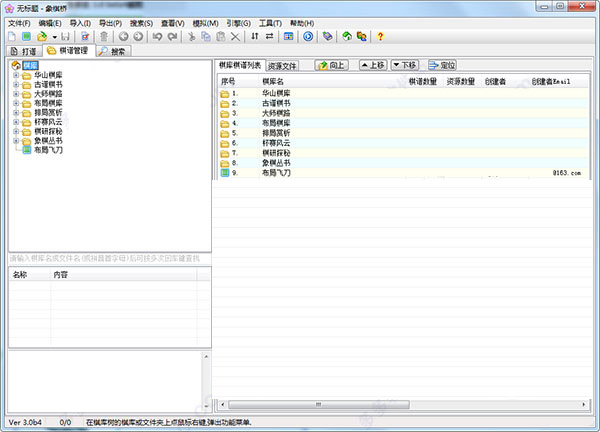Click the 向上 button
The height and width of the screenshot is (432, 600).
pyautogui.click(x=331, y=65)
